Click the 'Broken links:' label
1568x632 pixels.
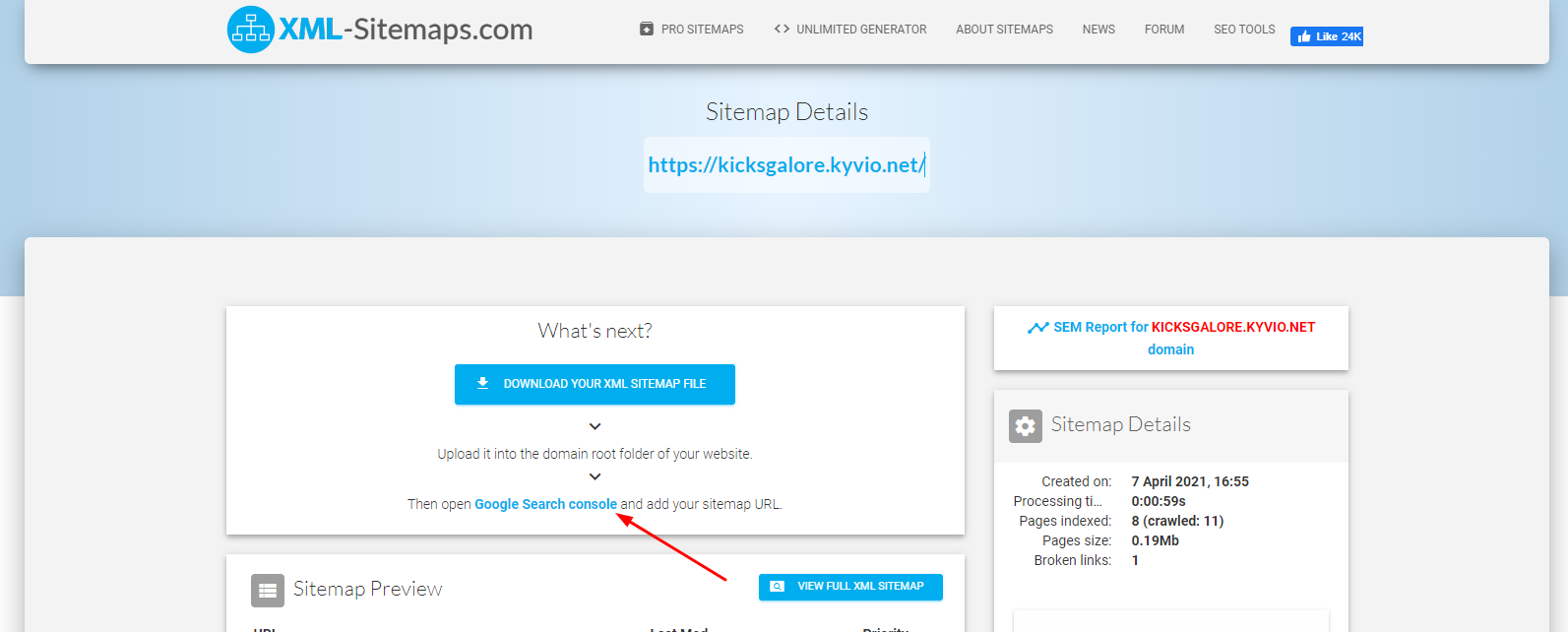pyautogui.click(x=1073, y=560)
